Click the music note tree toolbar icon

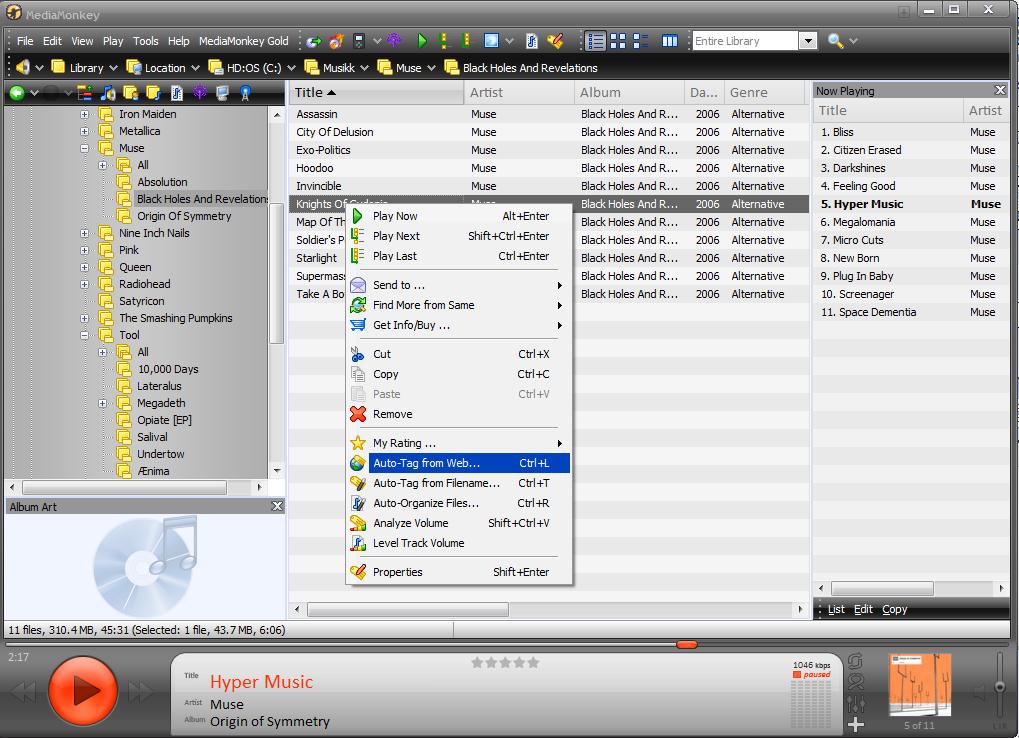click(108, 94)
